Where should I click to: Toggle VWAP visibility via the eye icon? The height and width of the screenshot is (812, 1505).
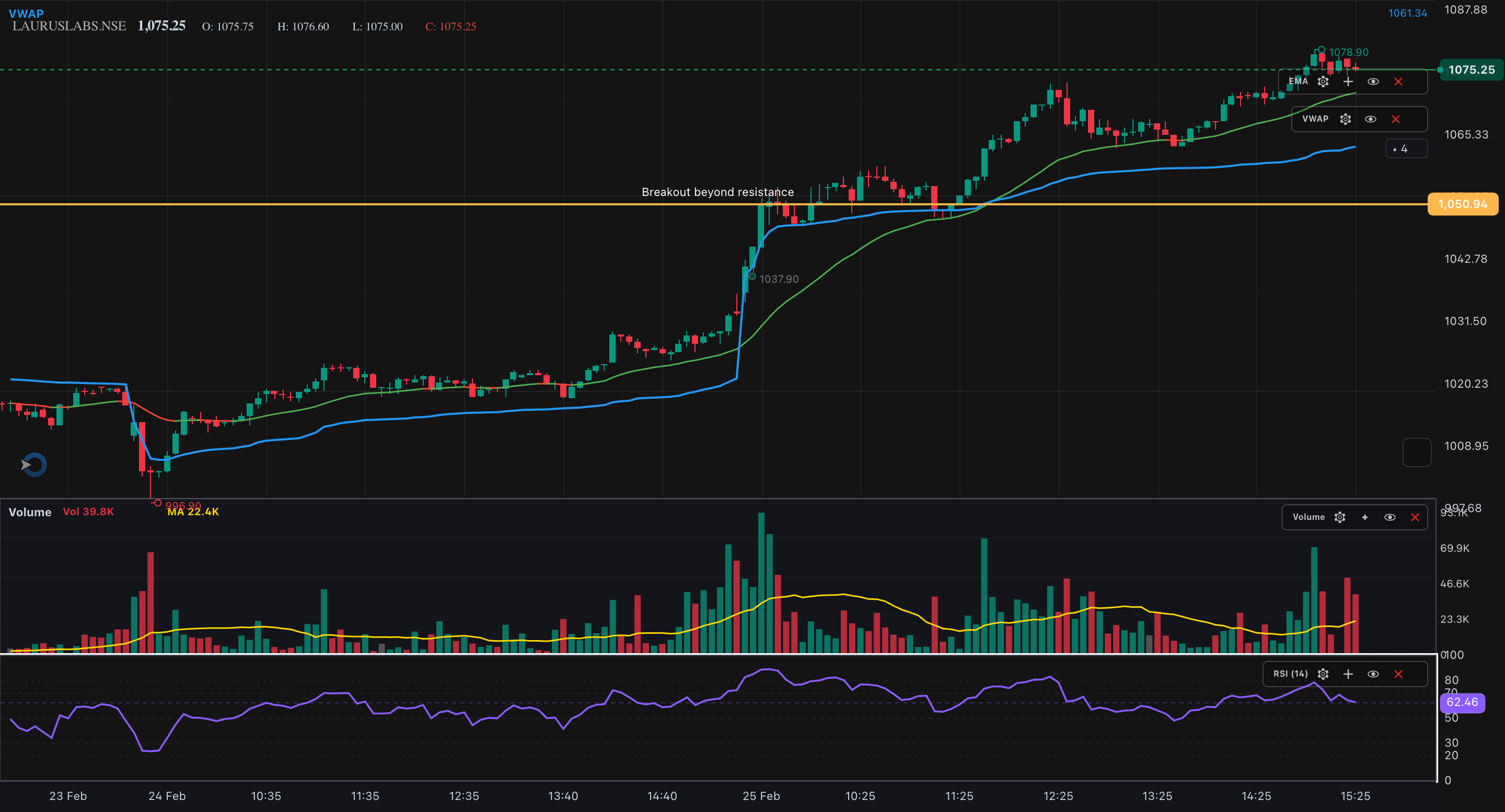[x=1371, y=119]
